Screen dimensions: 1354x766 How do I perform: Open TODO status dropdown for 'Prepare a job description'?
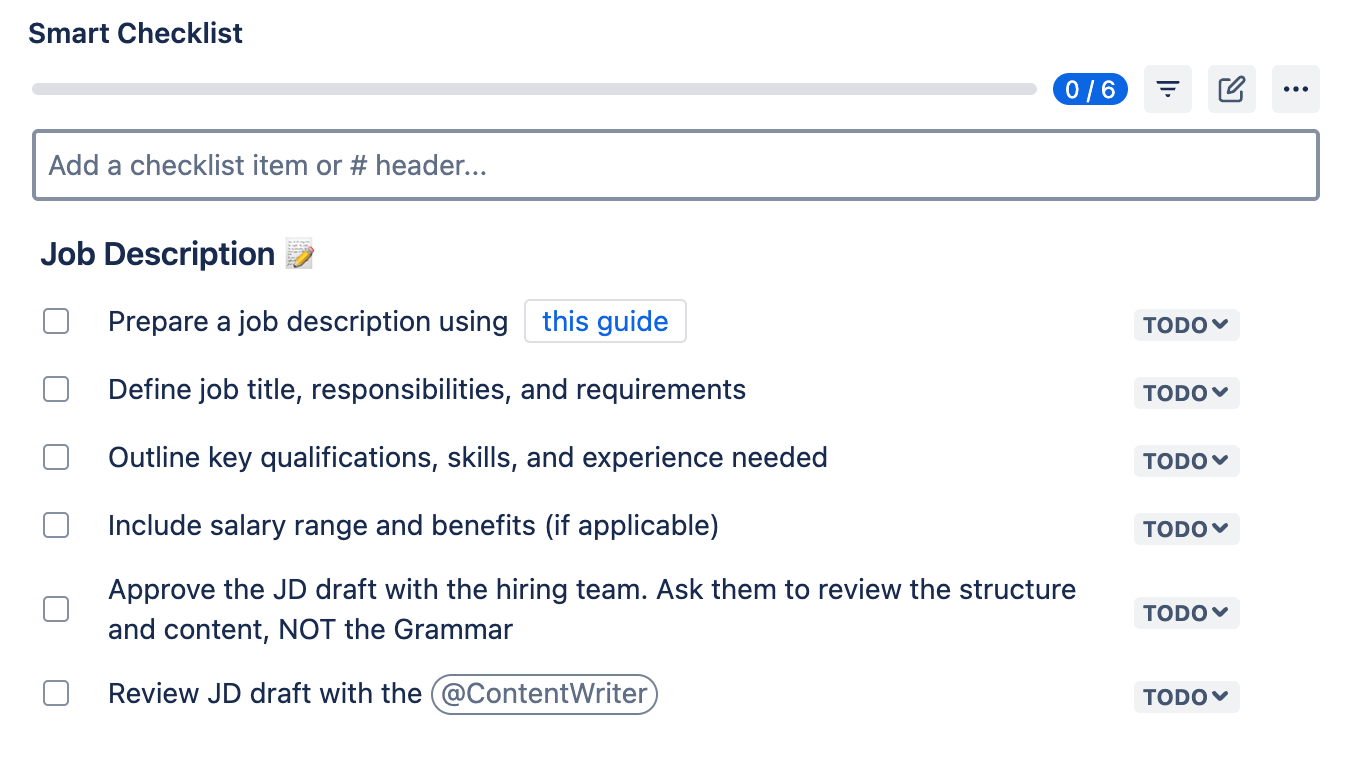tap(1186, 325)
